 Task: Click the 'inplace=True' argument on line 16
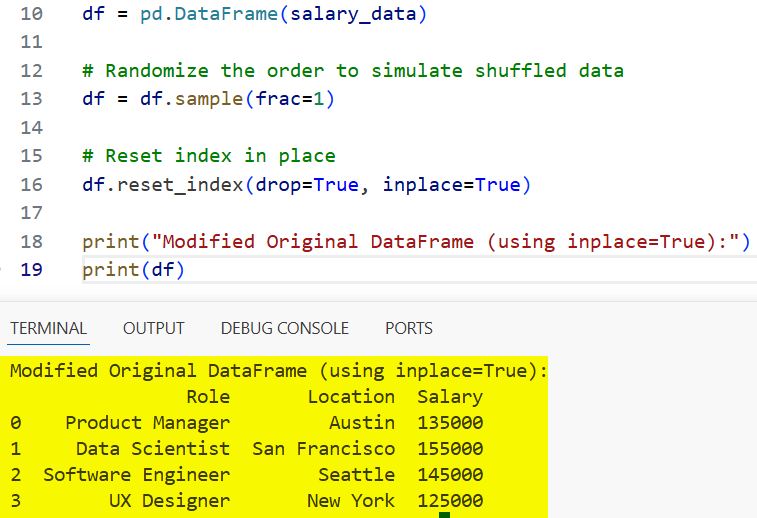point(451,184)
